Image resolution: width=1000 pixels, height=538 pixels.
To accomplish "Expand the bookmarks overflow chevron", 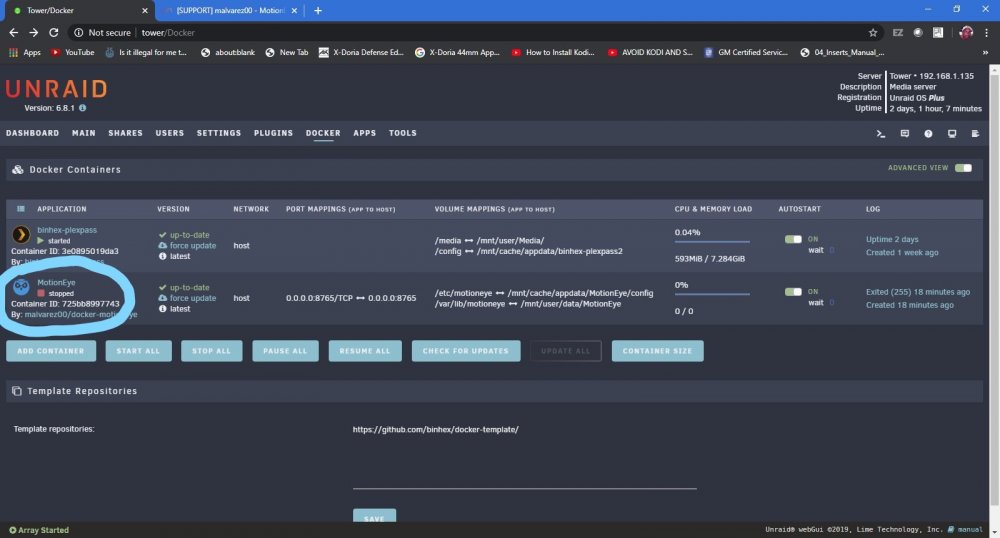I will point(985,52).
